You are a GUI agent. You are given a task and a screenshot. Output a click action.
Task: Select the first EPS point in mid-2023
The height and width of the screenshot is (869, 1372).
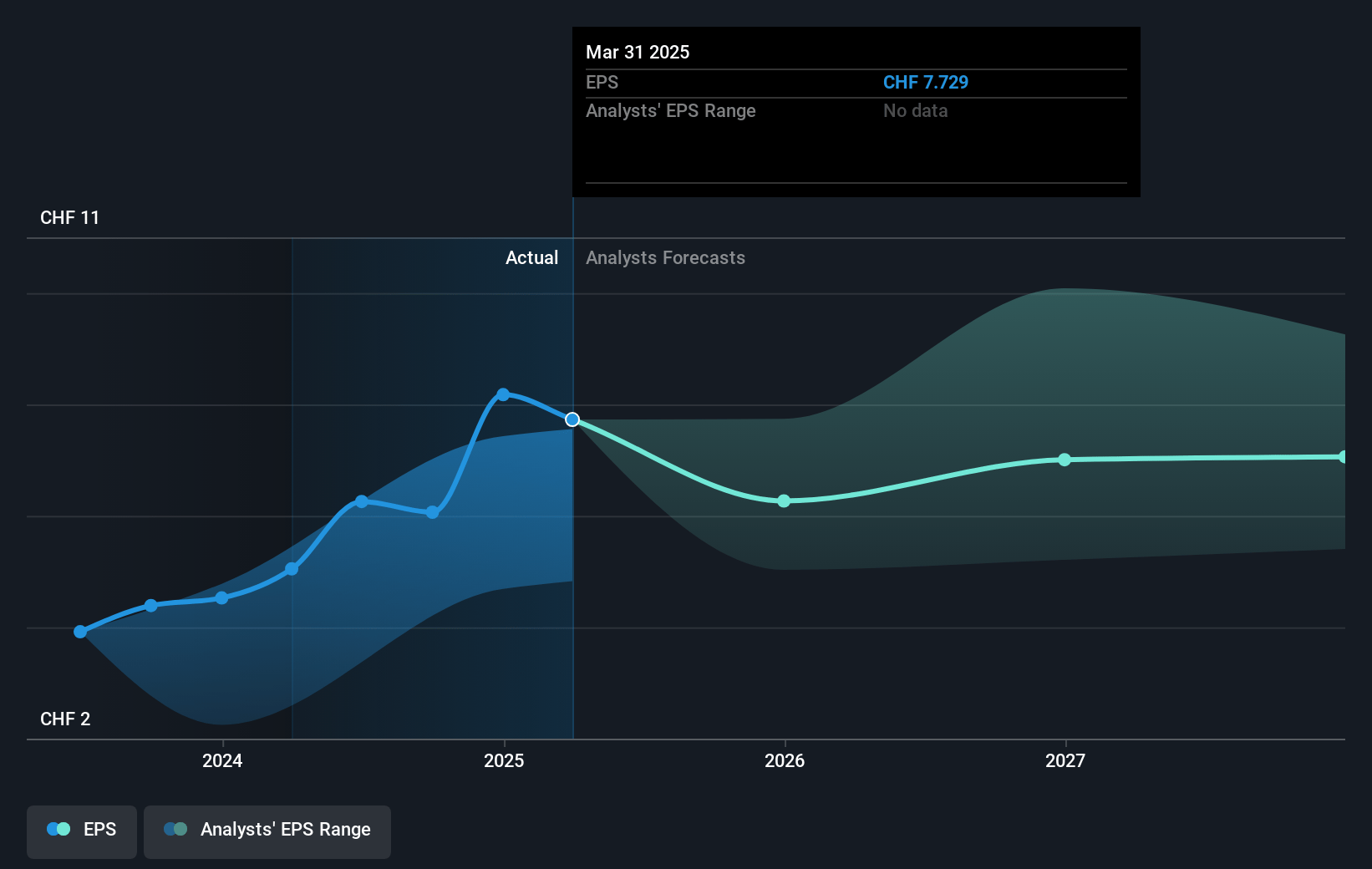click(80, 632)
